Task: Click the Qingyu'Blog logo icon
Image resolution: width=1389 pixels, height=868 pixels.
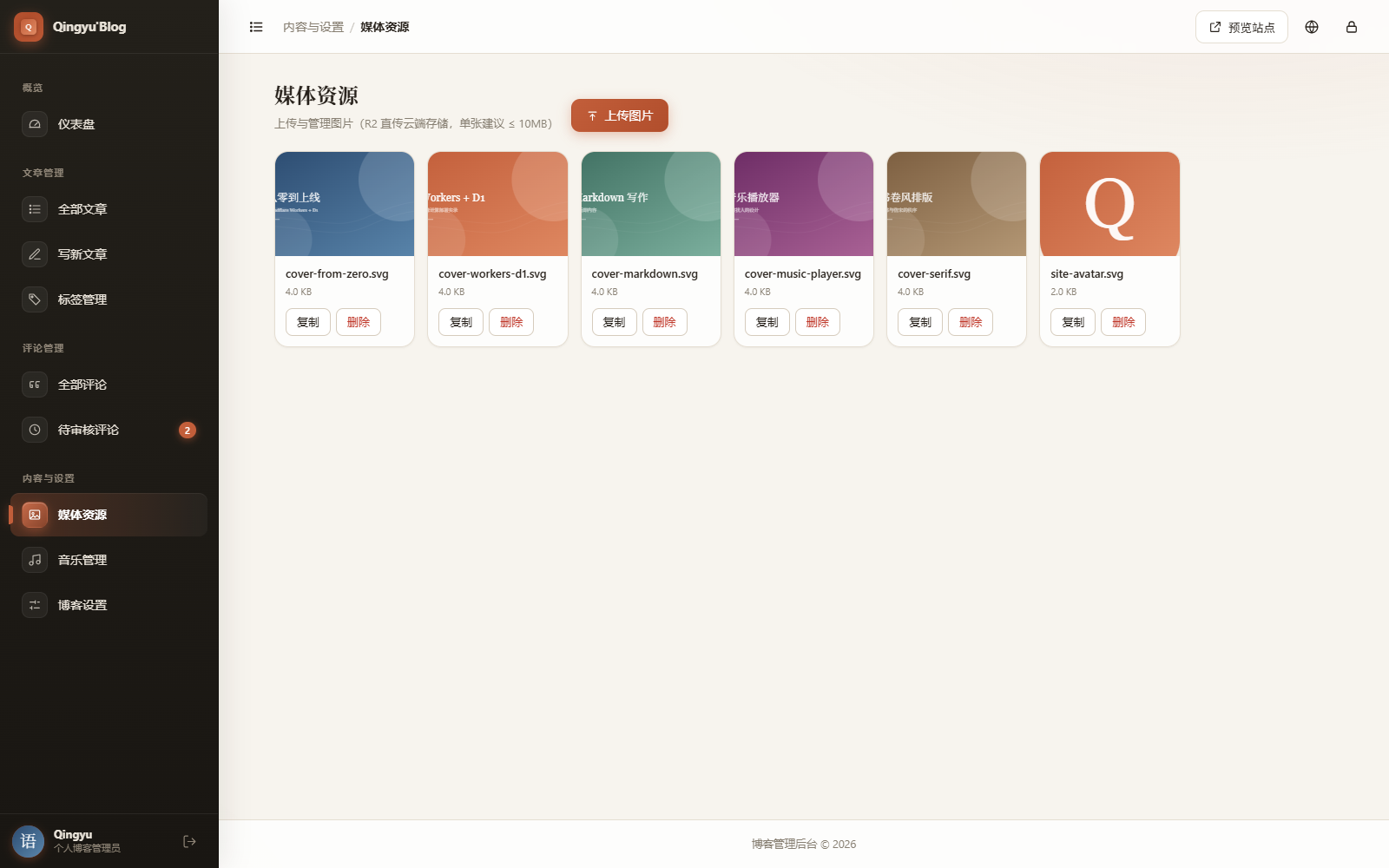Action: tap(29, 27)
